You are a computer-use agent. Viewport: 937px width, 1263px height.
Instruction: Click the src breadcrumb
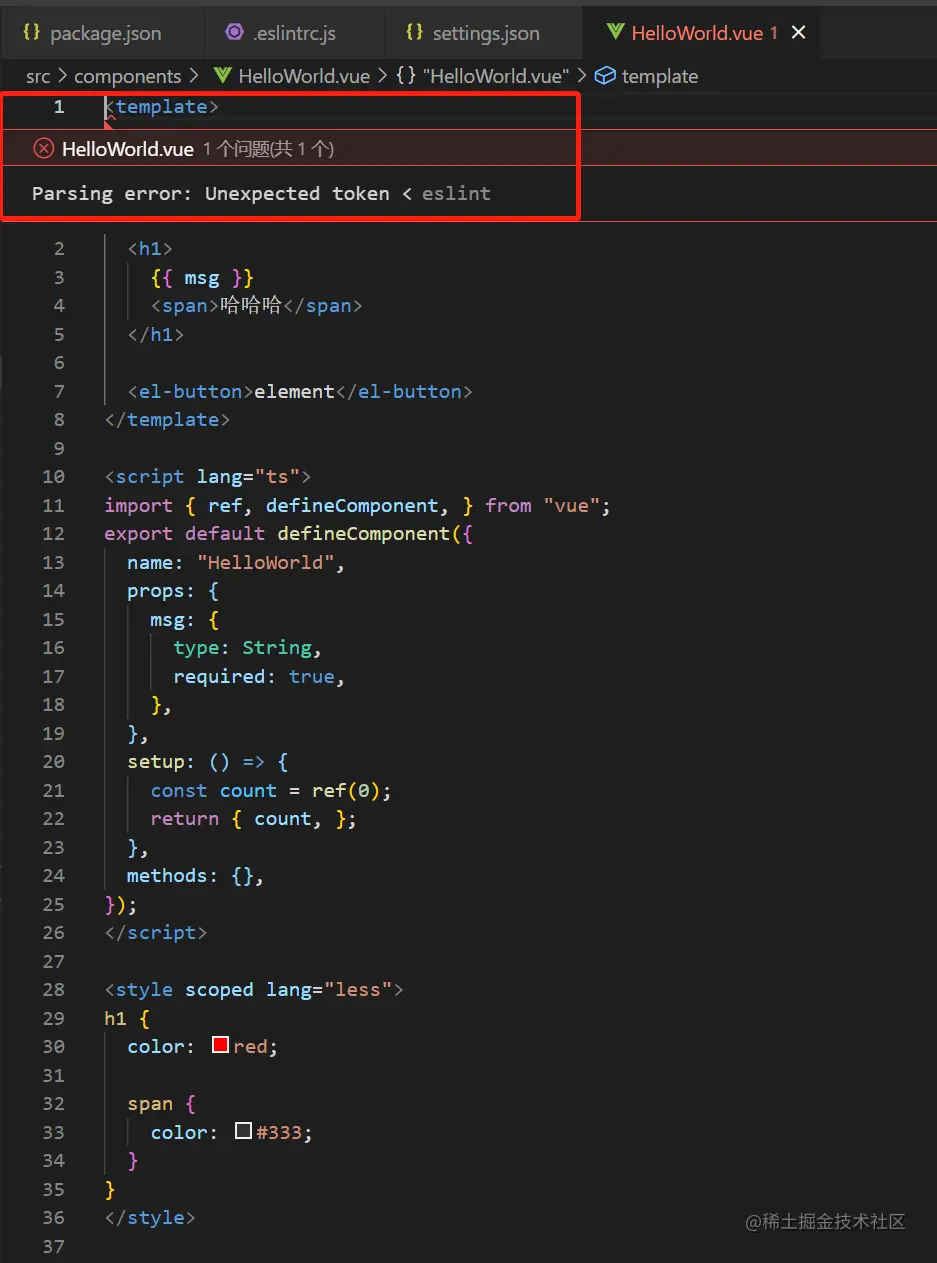point(38,76)
